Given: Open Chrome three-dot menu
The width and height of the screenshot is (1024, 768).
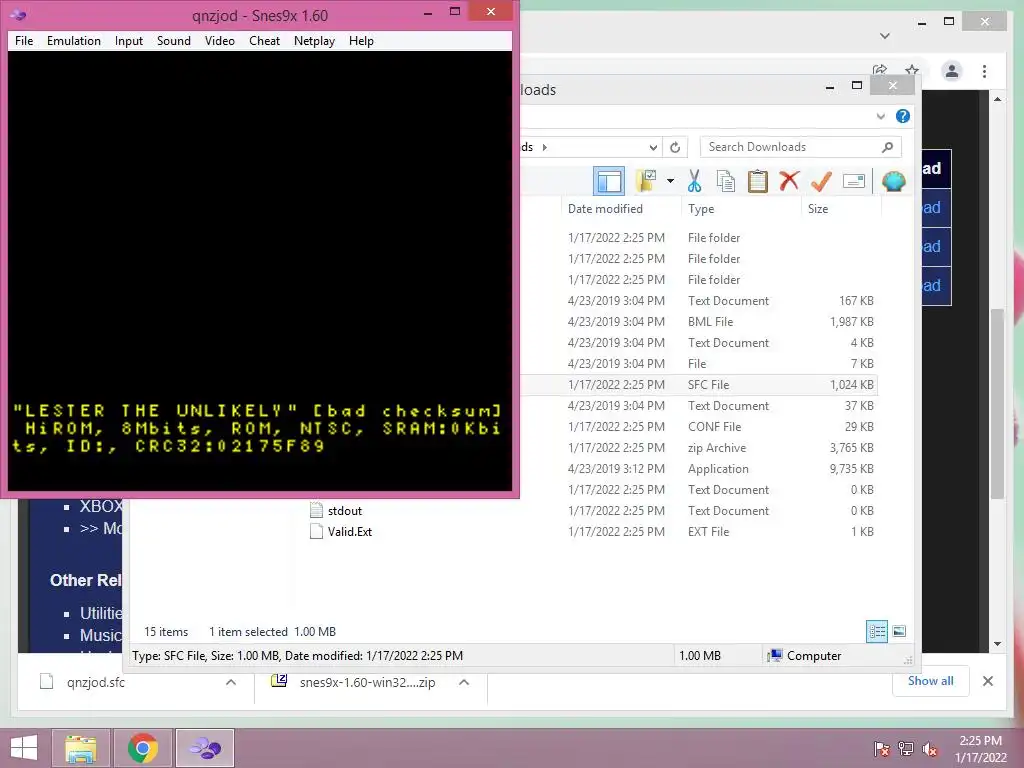Looking at the screenshot, I should pos(984,71).
